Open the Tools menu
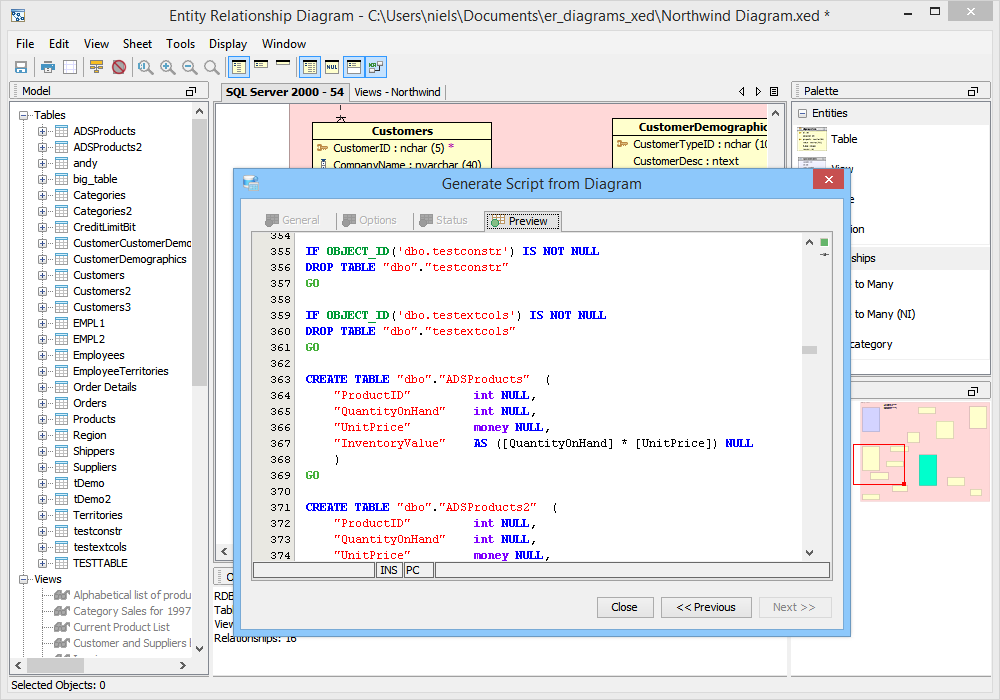This screenshot has height=700, width=1000. click(x=180, y=44)
